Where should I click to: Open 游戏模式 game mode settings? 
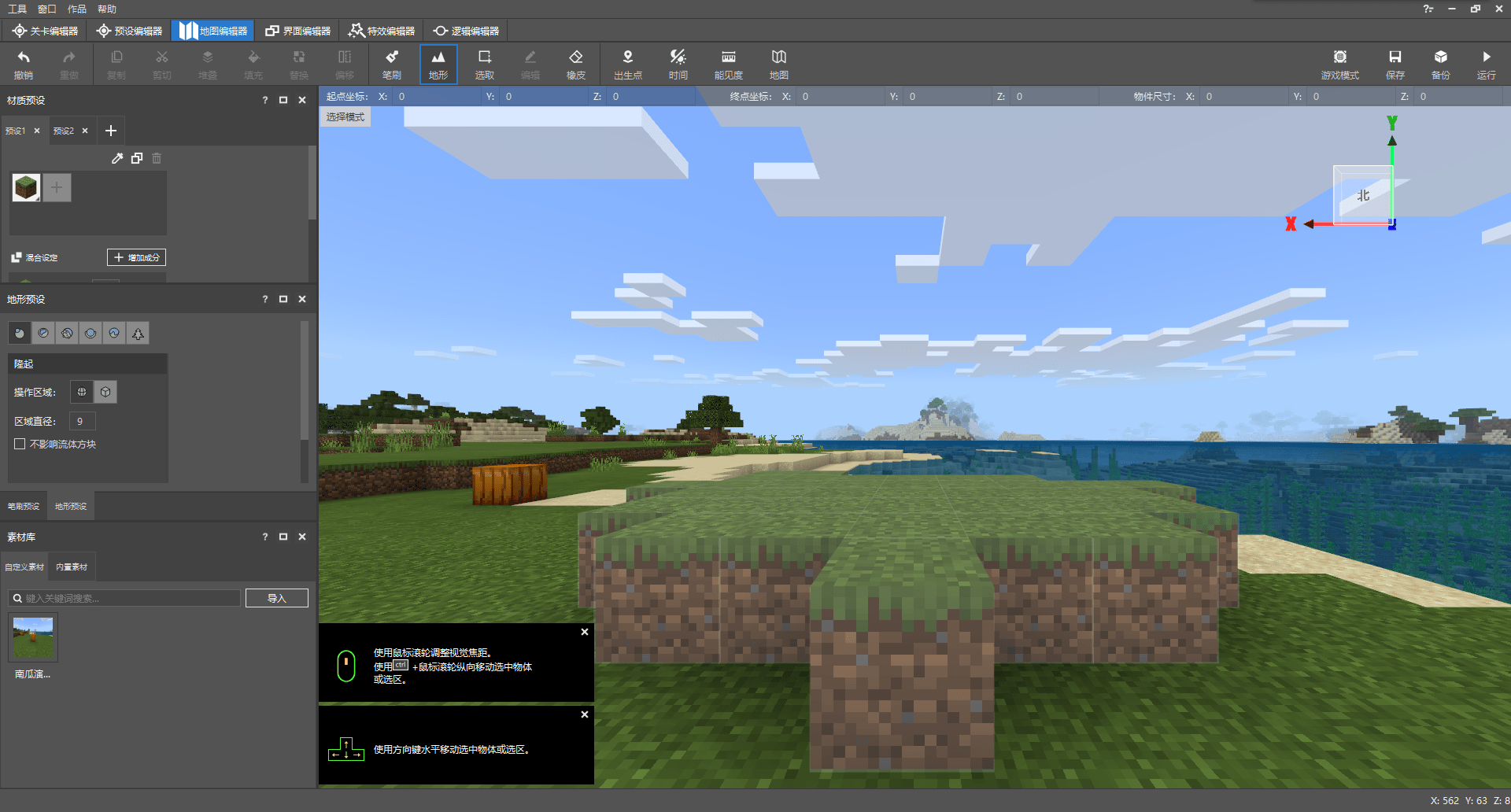point(1340,64)
